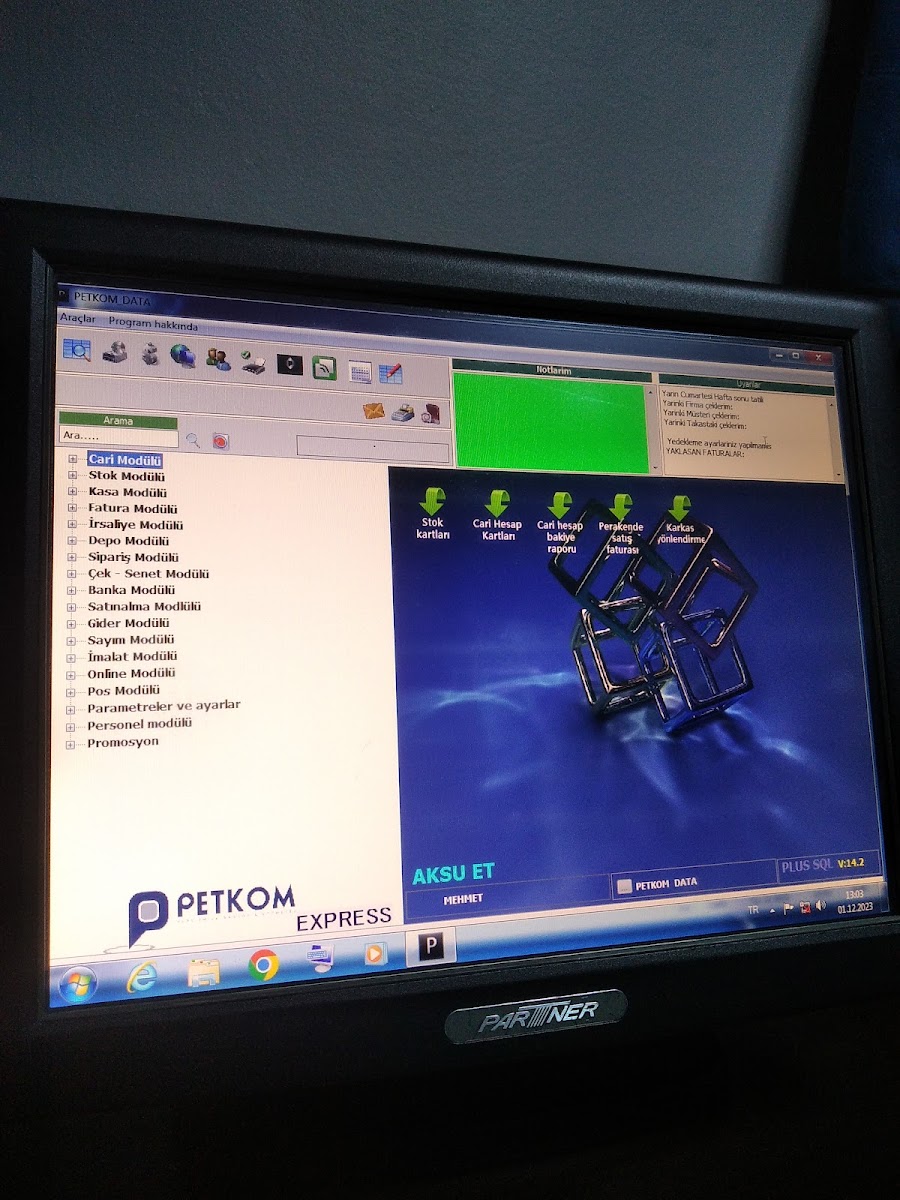Click the PLUS SQL V:14.2 version label
This screenshot has height=1200, width=900.
(x=821, y=865)
